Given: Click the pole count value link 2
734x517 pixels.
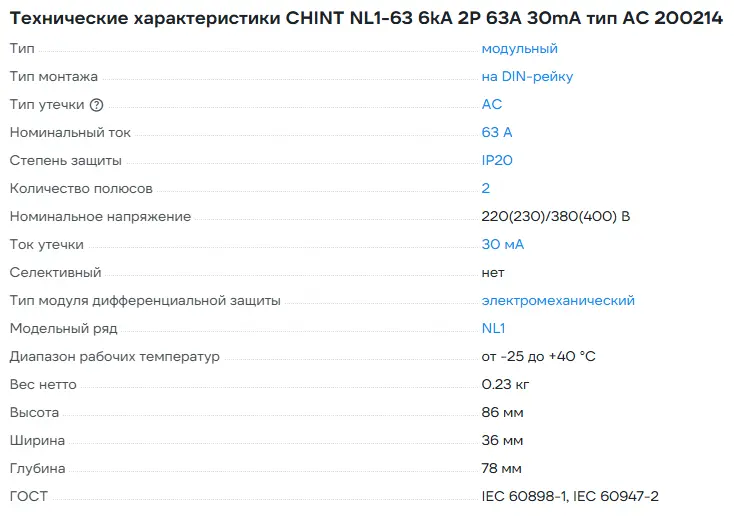Looking at the screenshot, I should point(486,188).
